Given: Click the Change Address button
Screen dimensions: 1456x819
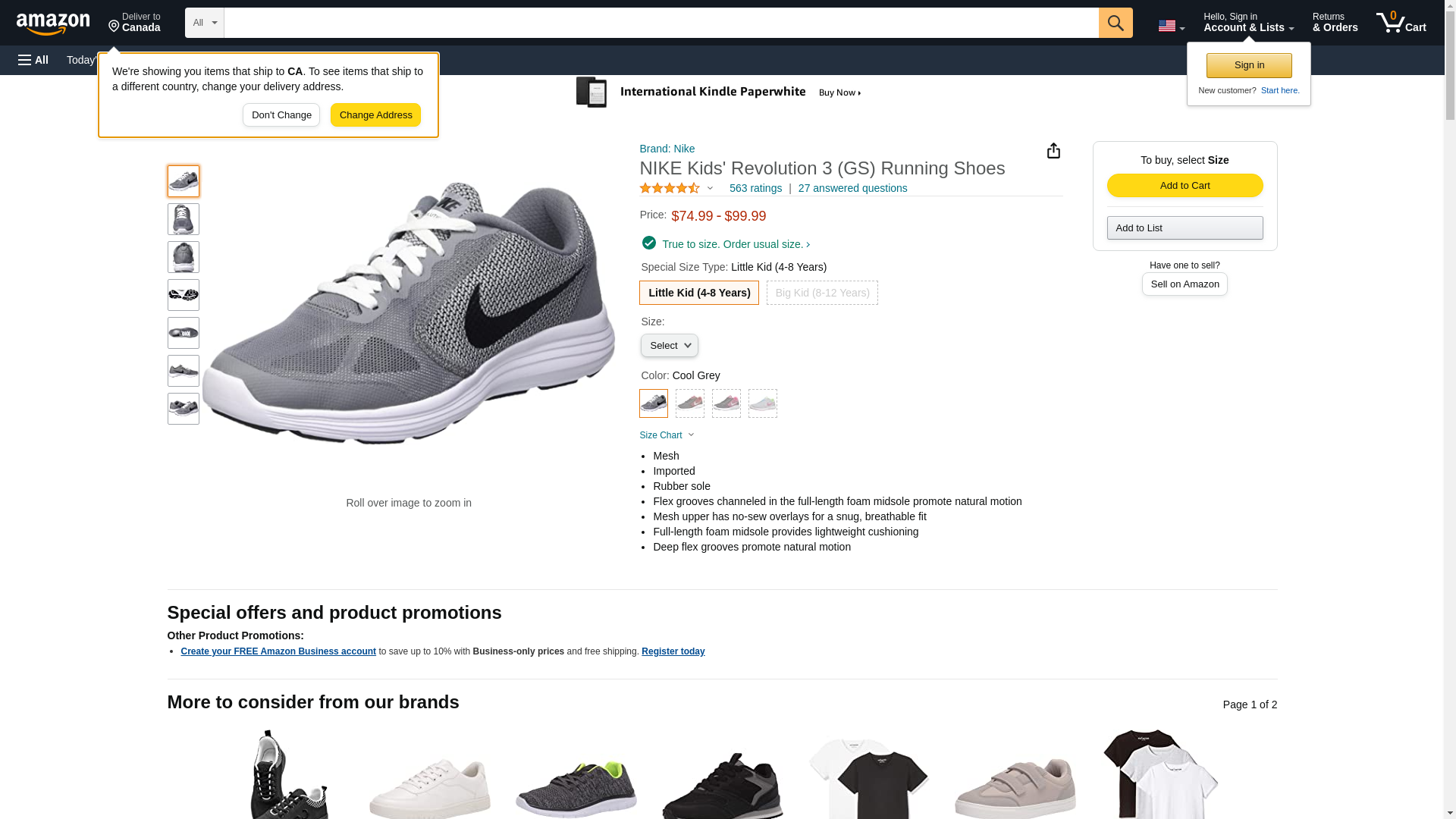Looking at the screenshot, I should pyautogui.click(x=375, y=115).
